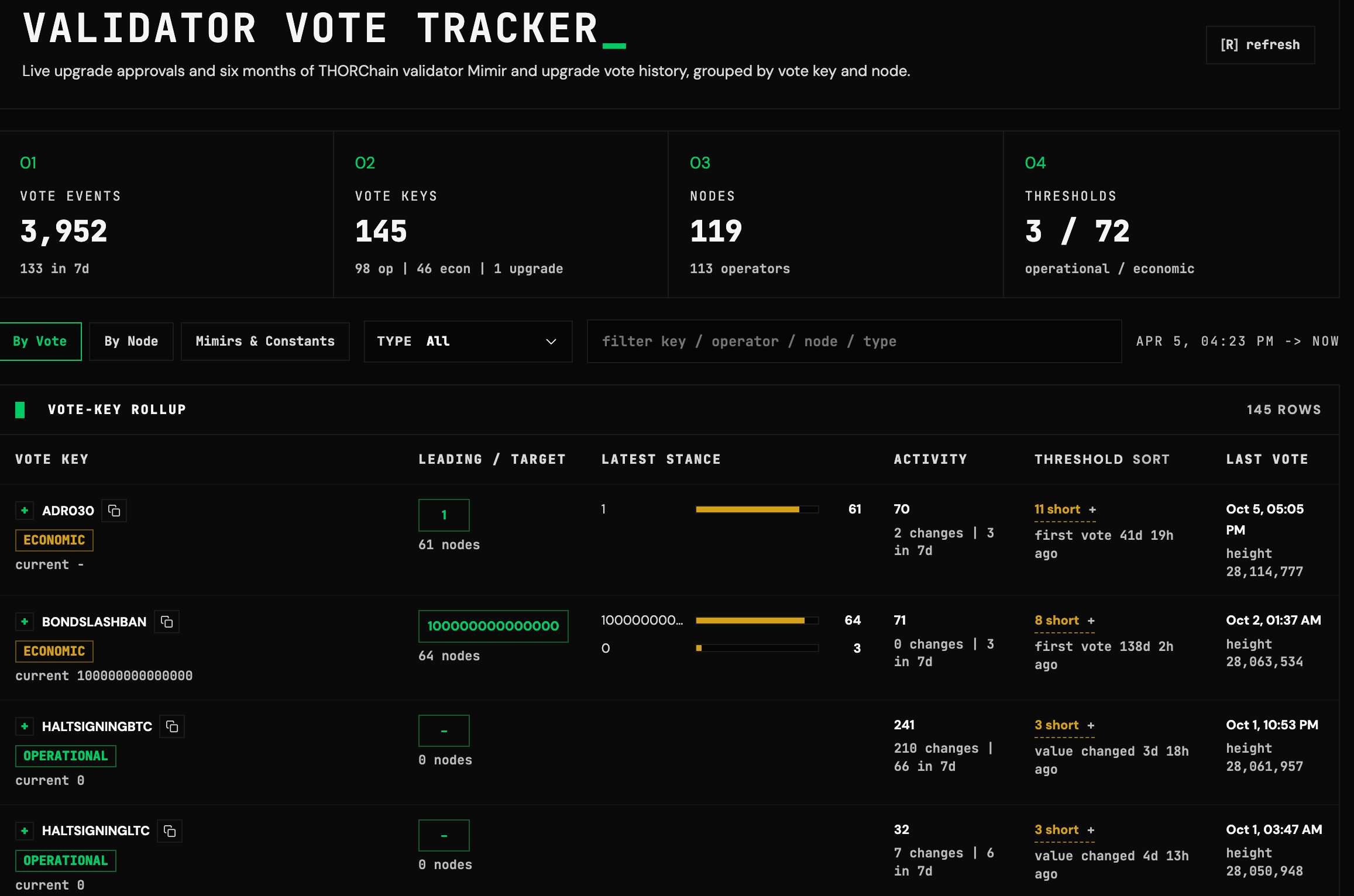Sort by the THRESHOLD SORT column
Image resolution: width=1354 pixels, height=896 pixels.
[x=1102, y=460]
